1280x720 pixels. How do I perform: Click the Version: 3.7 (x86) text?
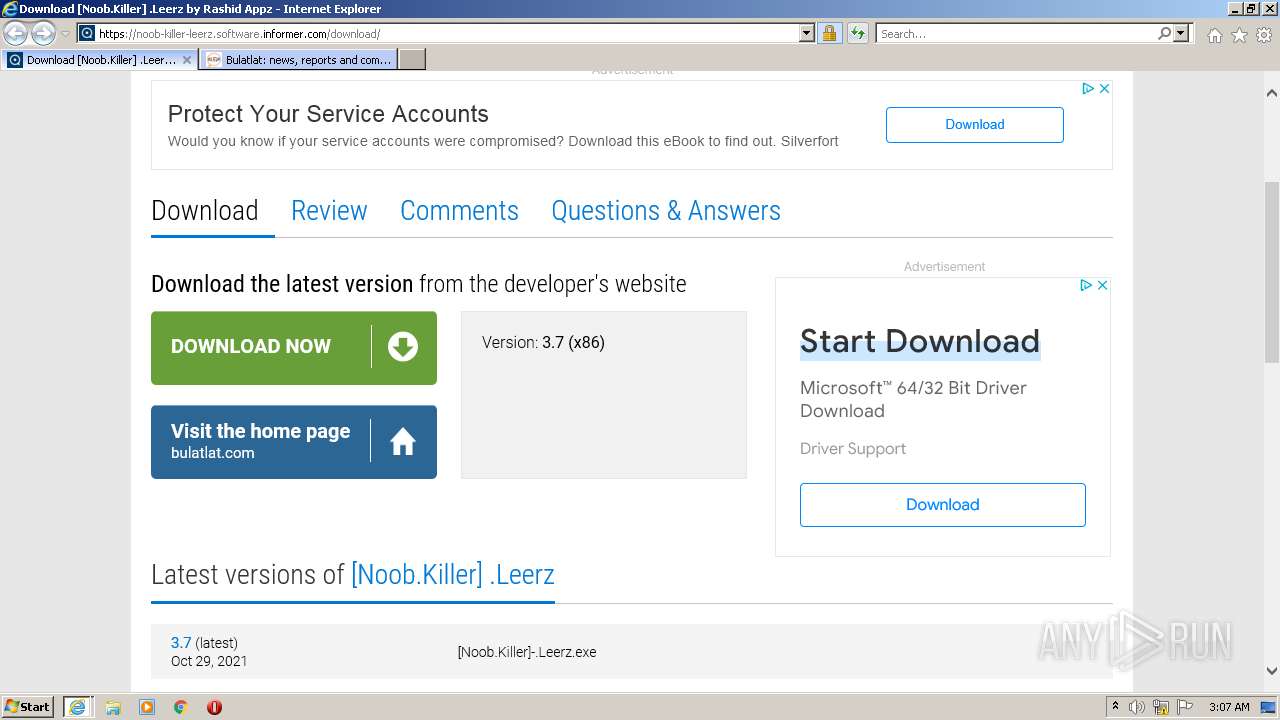pos(543,342)
